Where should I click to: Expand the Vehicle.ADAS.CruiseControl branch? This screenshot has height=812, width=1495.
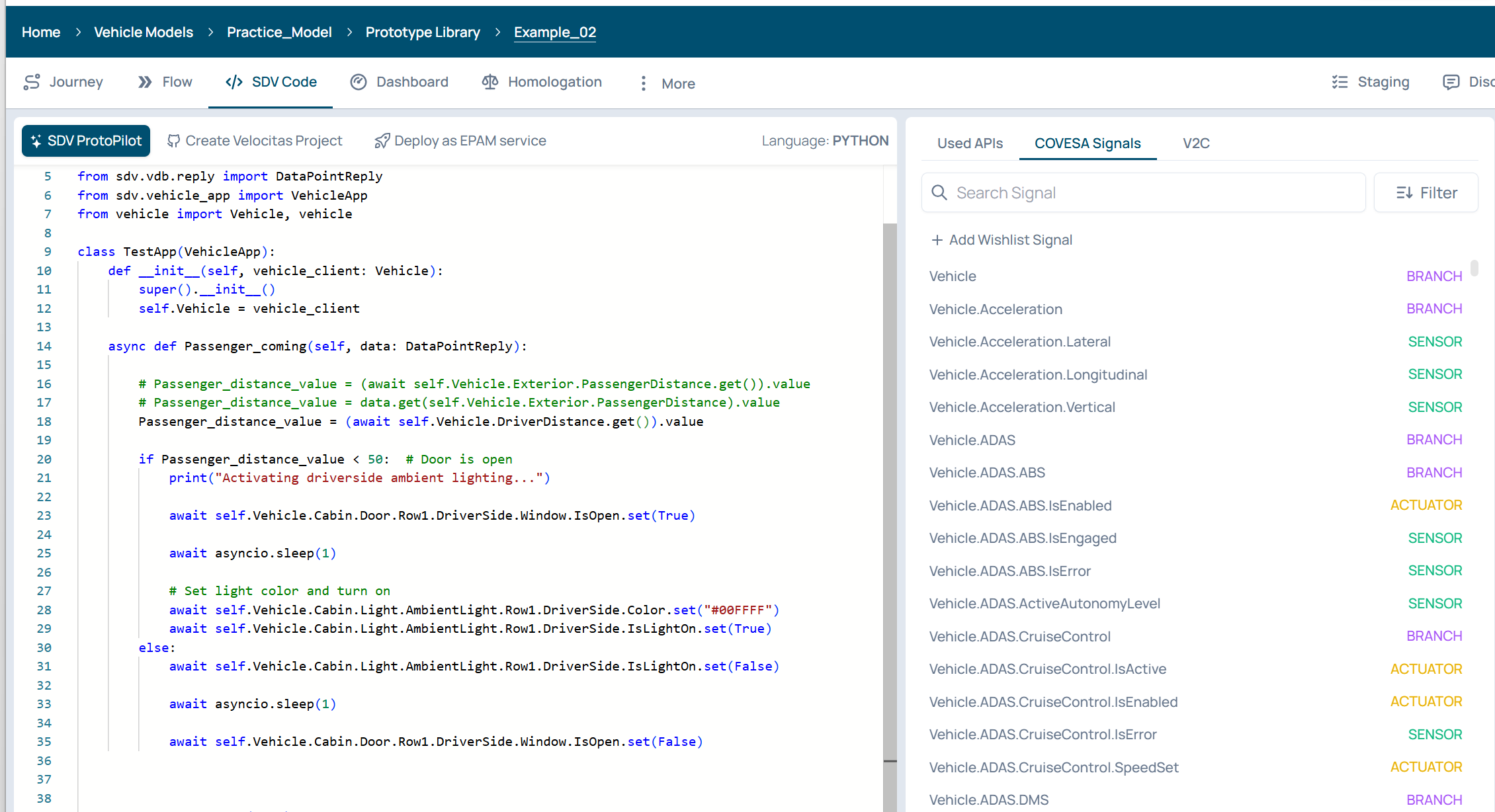(x=1019, y=636)
